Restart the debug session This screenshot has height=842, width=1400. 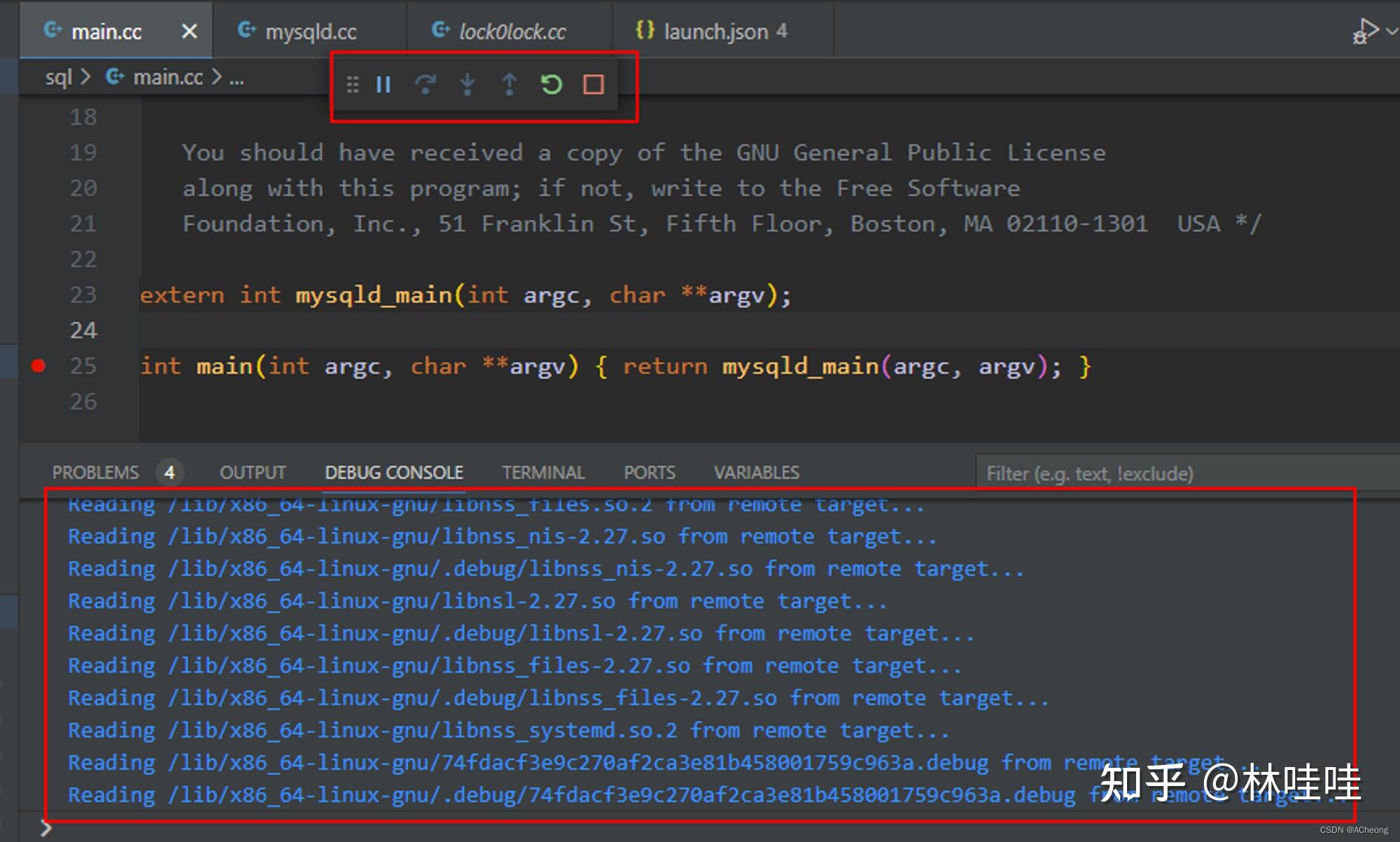coord(551,85)
